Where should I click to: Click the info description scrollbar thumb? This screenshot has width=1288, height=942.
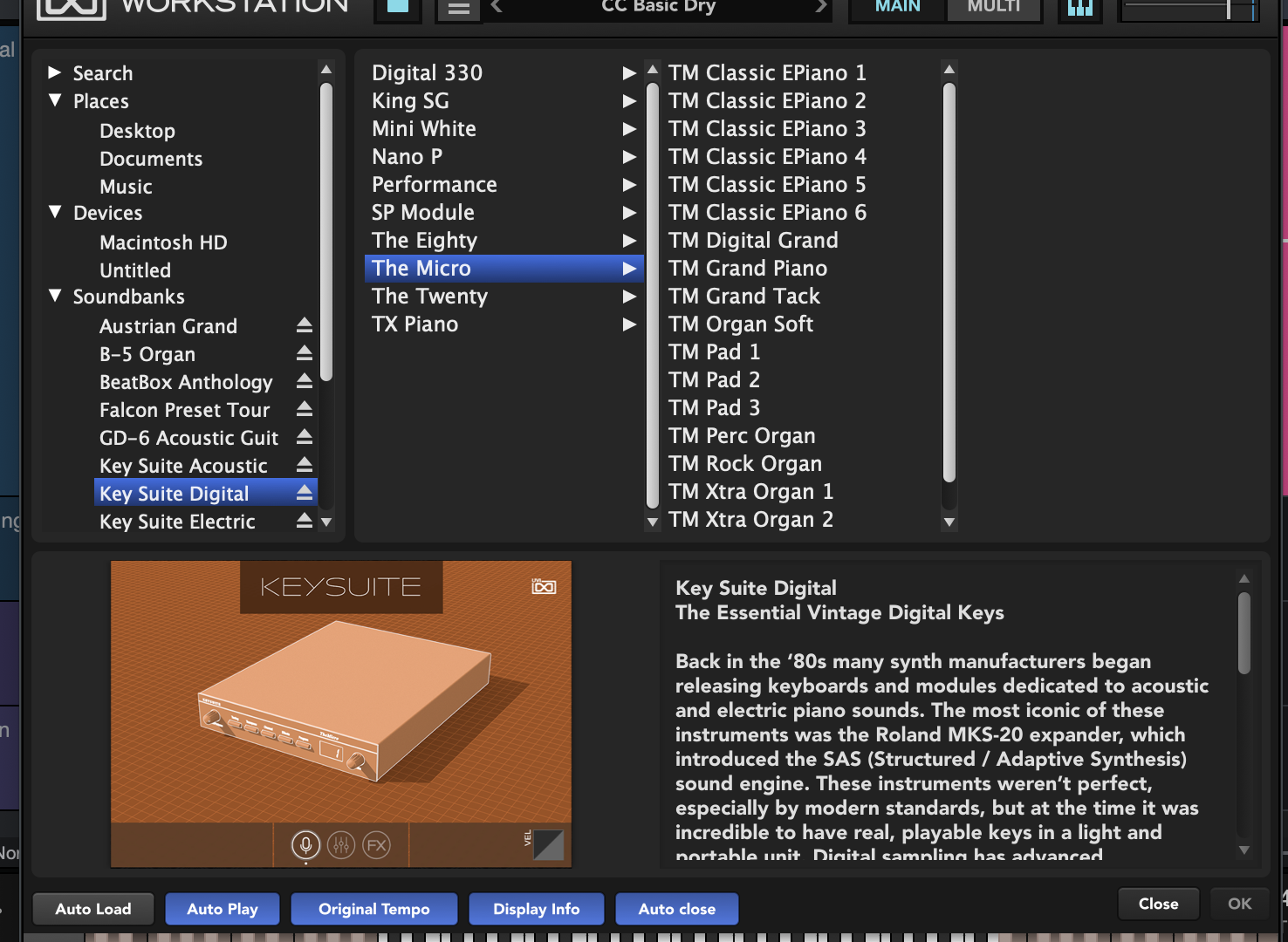pyautogui.click(x=1244, y=633)
